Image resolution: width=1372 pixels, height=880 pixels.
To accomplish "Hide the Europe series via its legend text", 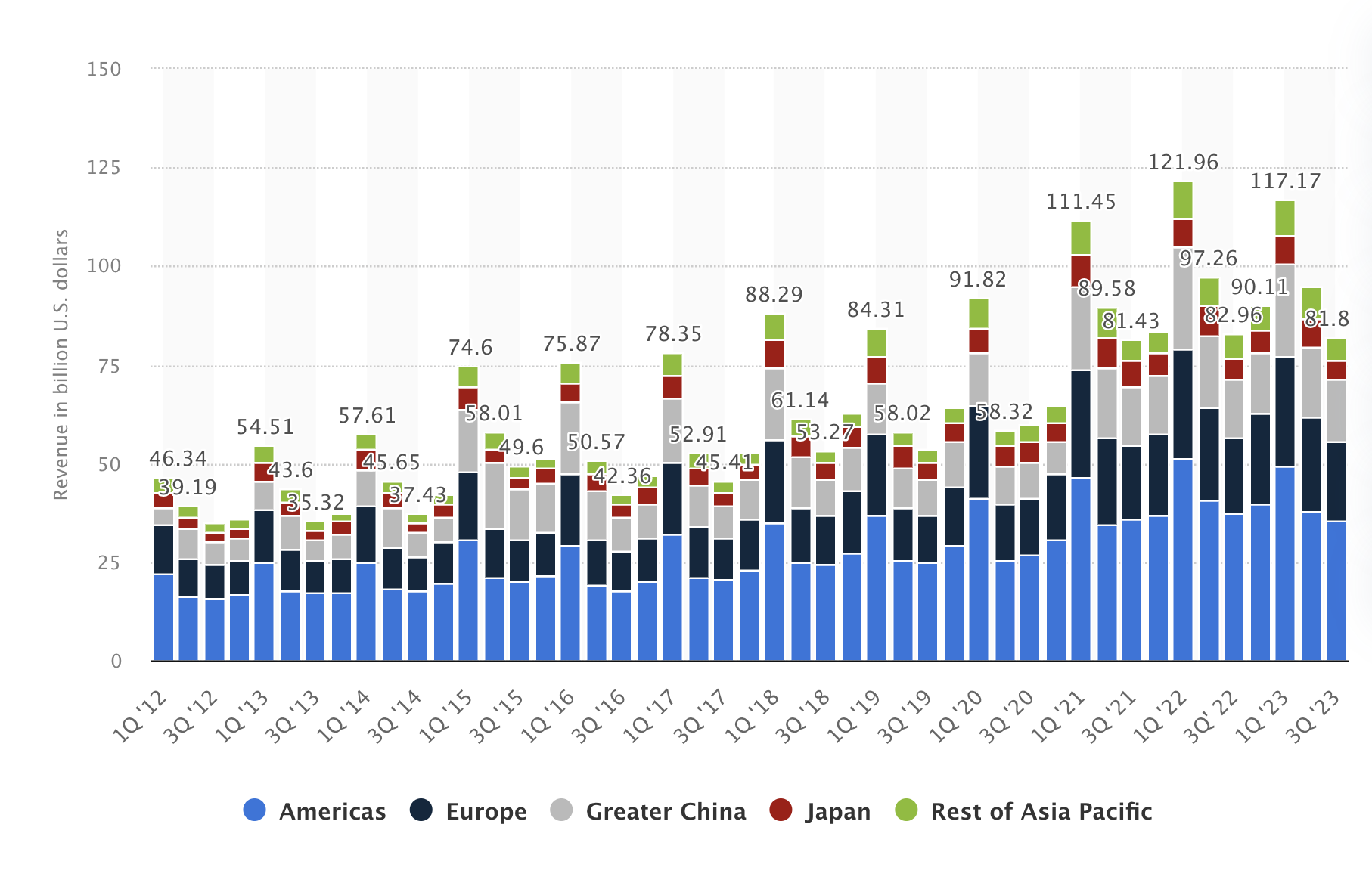I will (x=486, y=811).
